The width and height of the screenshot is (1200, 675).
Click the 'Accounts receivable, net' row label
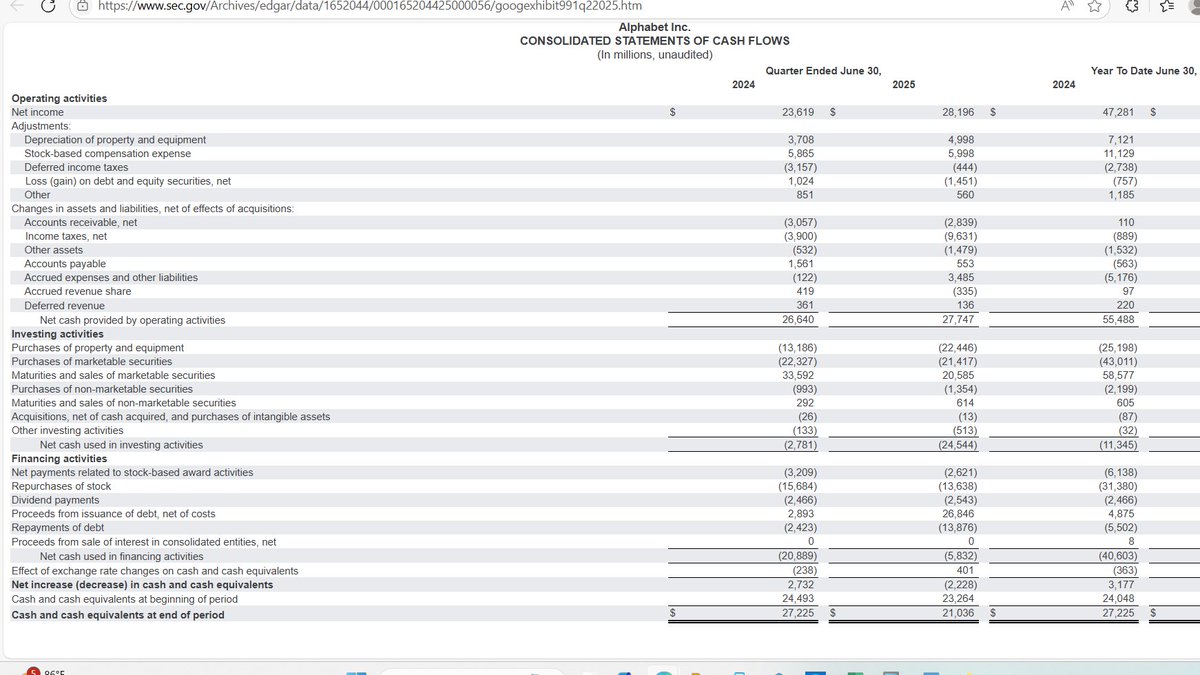pyautogui.click(x=80, y=222)
